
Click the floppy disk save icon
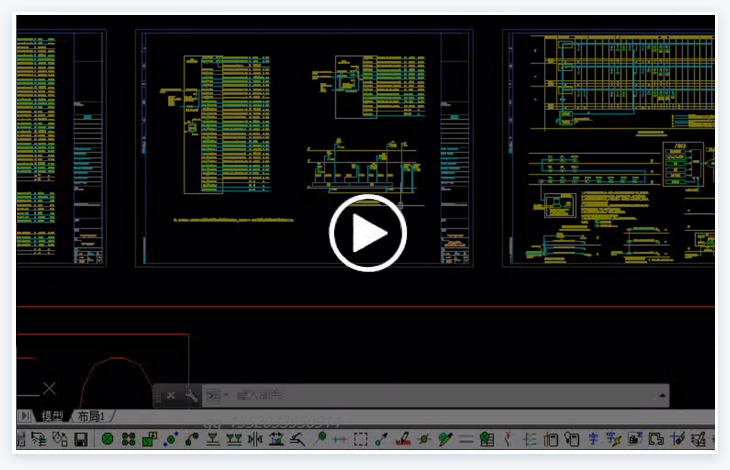pos(81,439)
